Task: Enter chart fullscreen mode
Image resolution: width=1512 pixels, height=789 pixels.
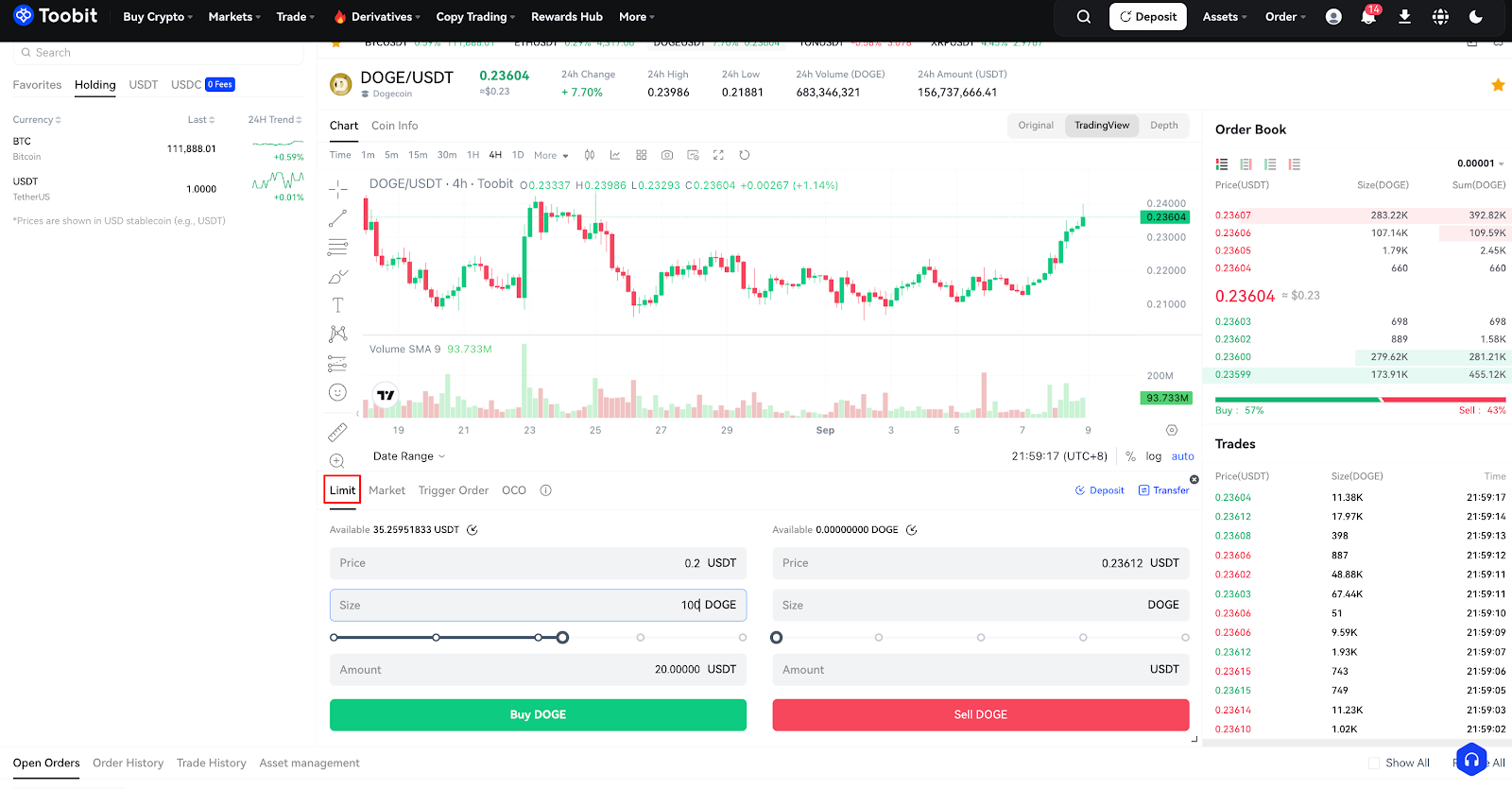Action: [x=718, y=155]
